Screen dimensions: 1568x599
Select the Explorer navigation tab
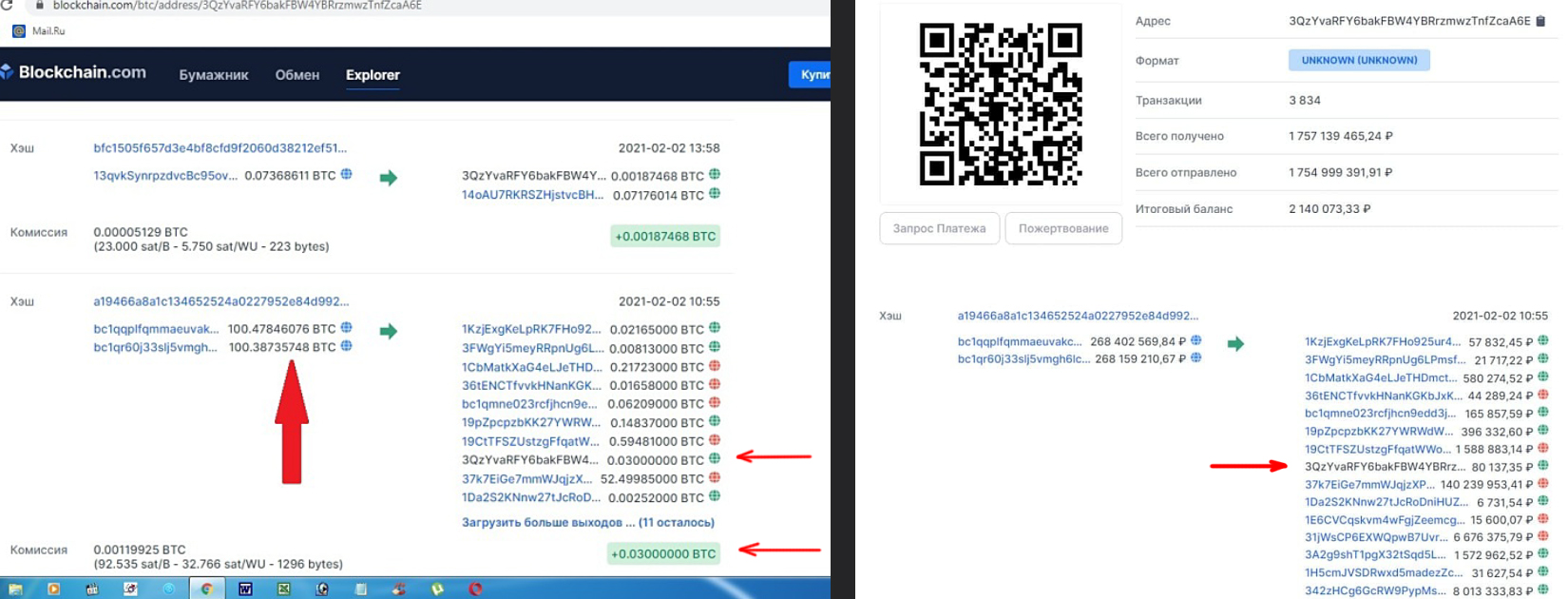(373, 75)
